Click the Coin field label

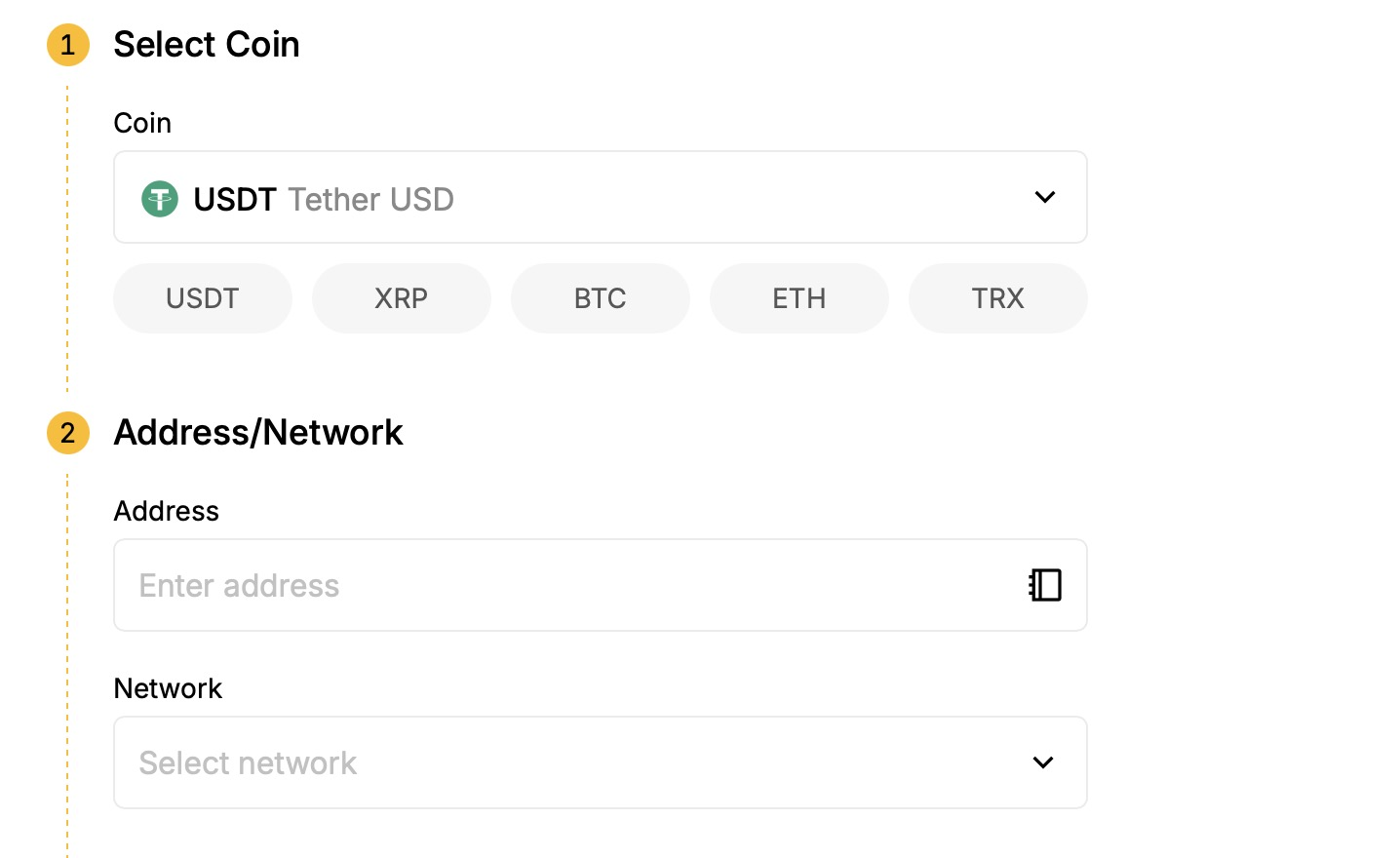[142, 123]
